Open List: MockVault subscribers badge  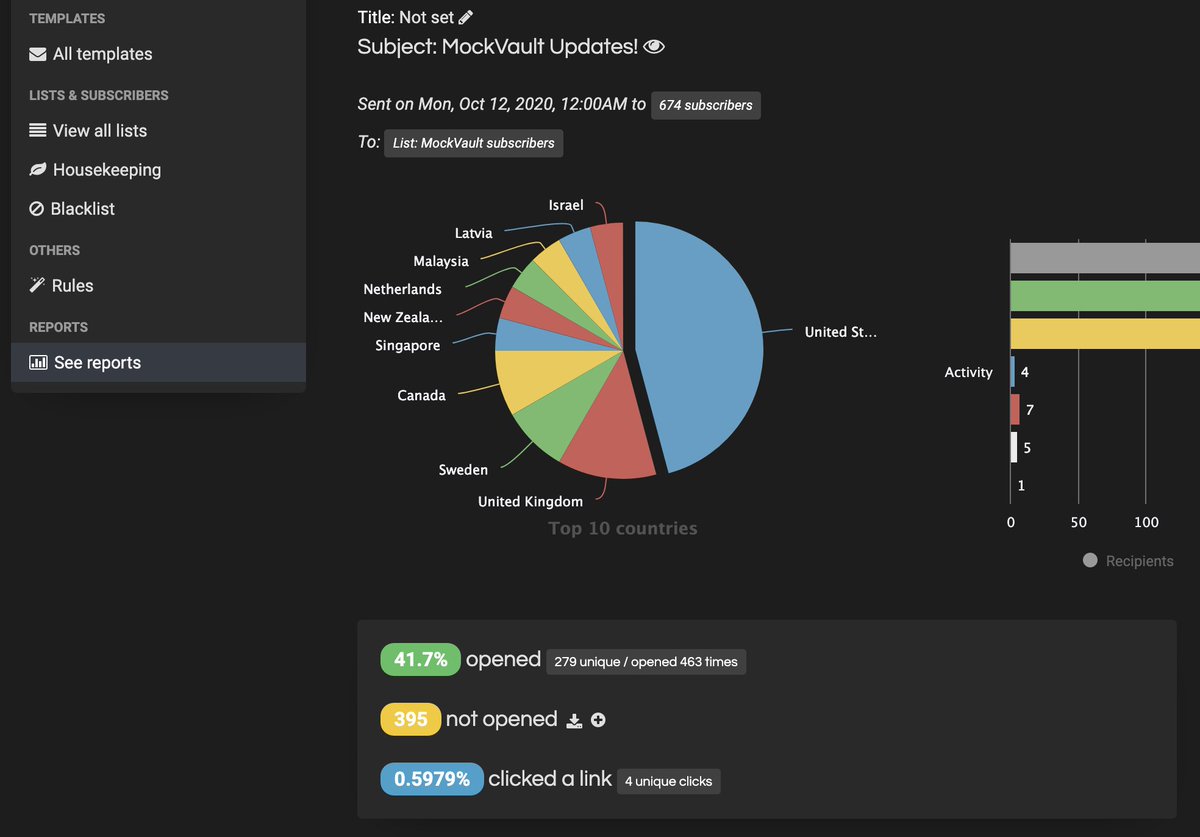coord(474,143)
